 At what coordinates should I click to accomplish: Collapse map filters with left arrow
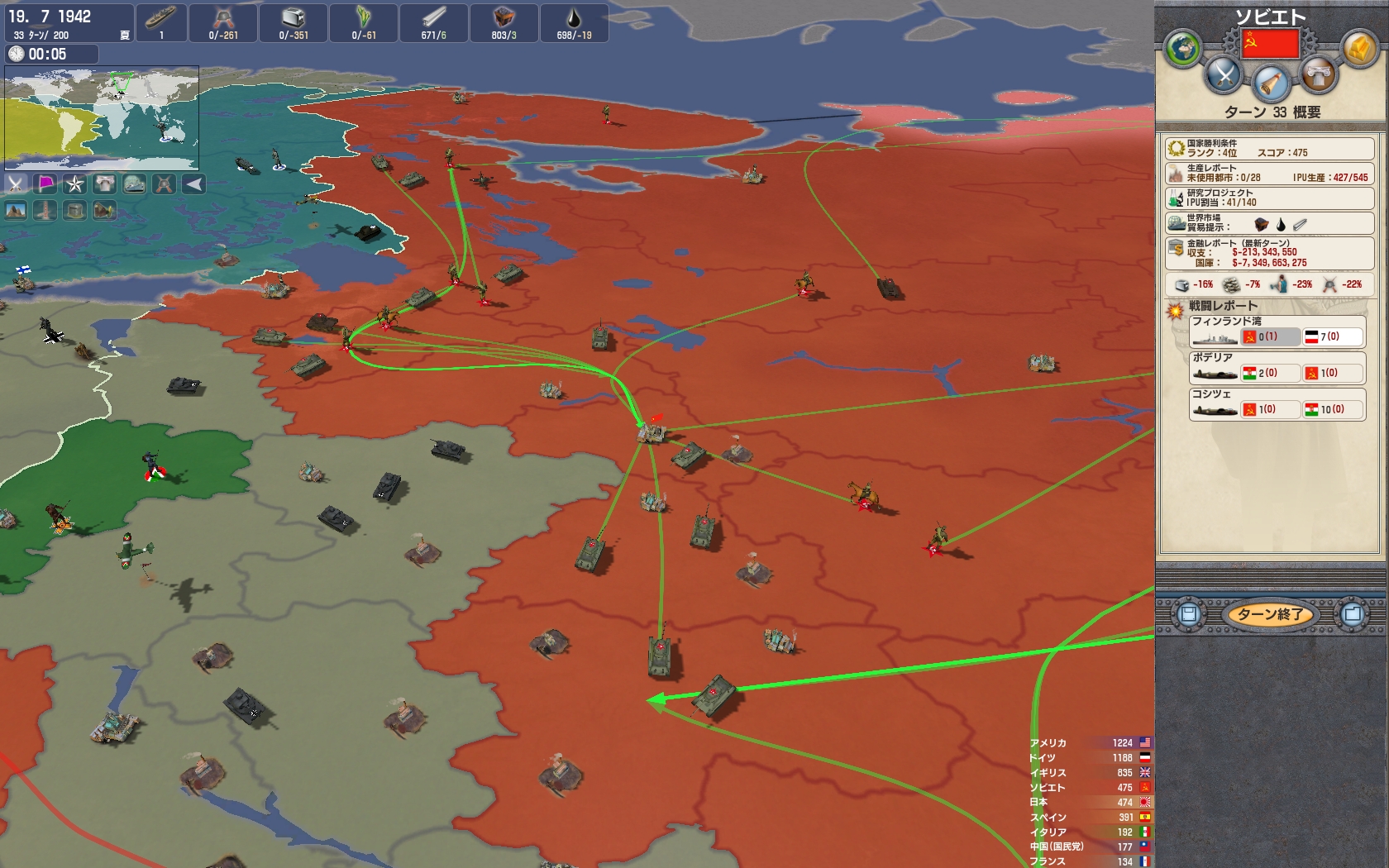tap(193, 184)
